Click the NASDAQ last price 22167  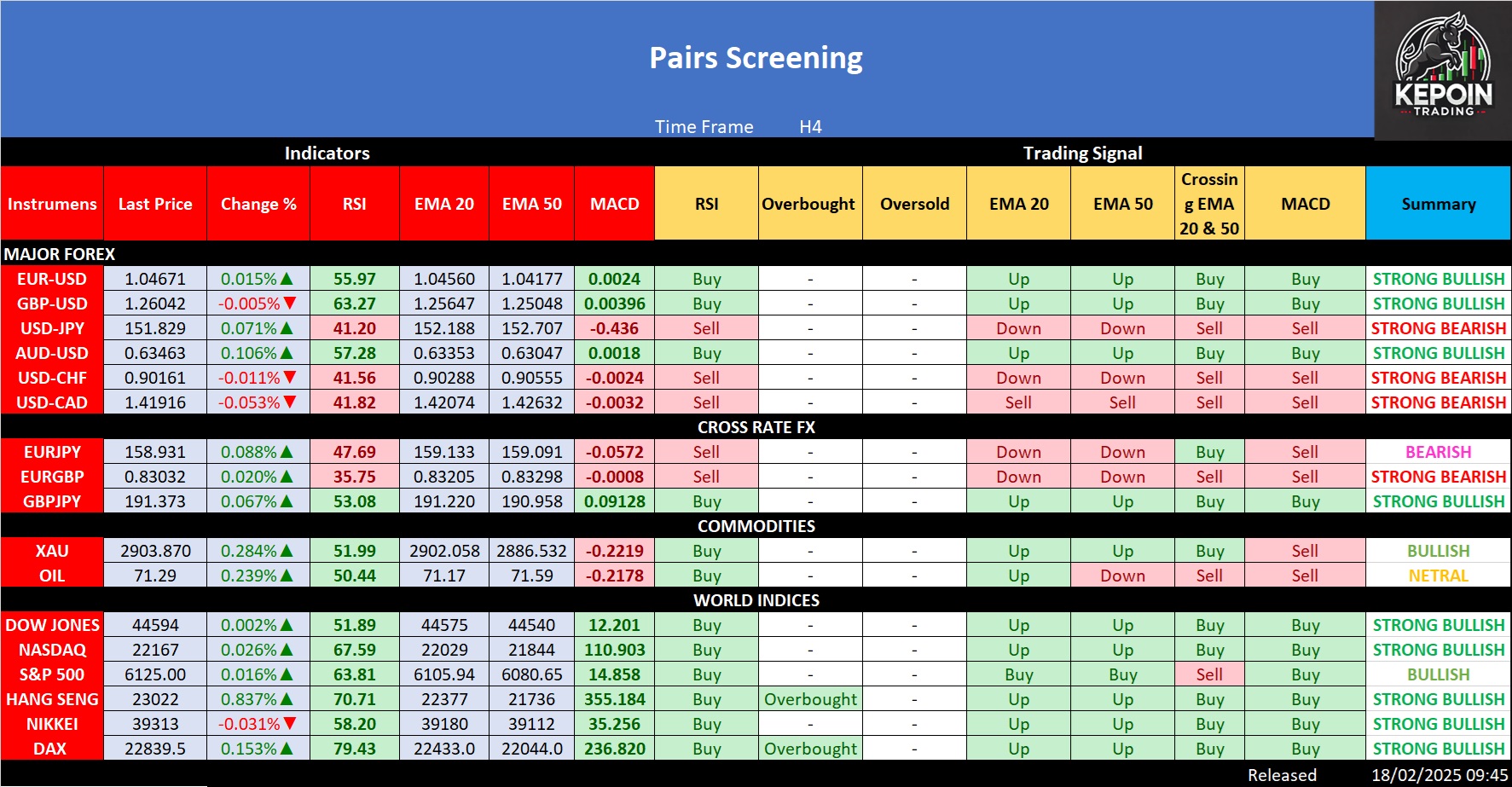point(155,650)
